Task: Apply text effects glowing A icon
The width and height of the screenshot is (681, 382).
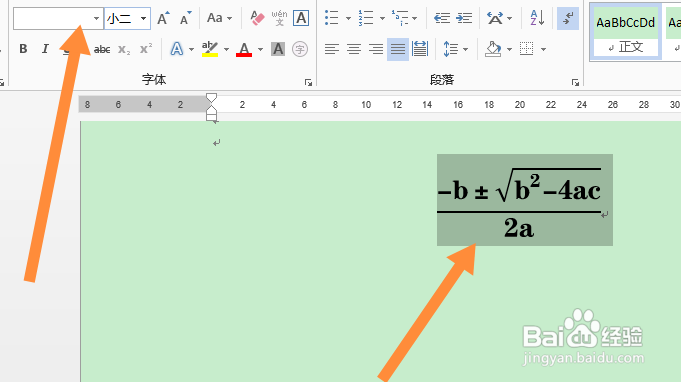Action: point(177,49)
